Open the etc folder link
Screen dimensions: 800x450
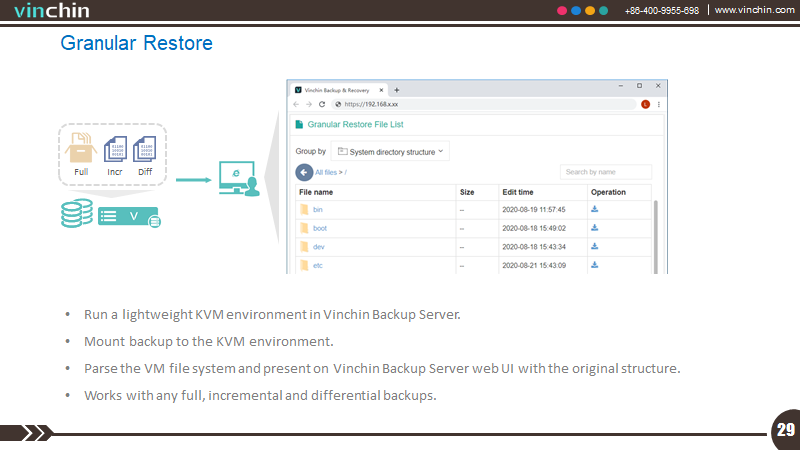click(318, 265)
